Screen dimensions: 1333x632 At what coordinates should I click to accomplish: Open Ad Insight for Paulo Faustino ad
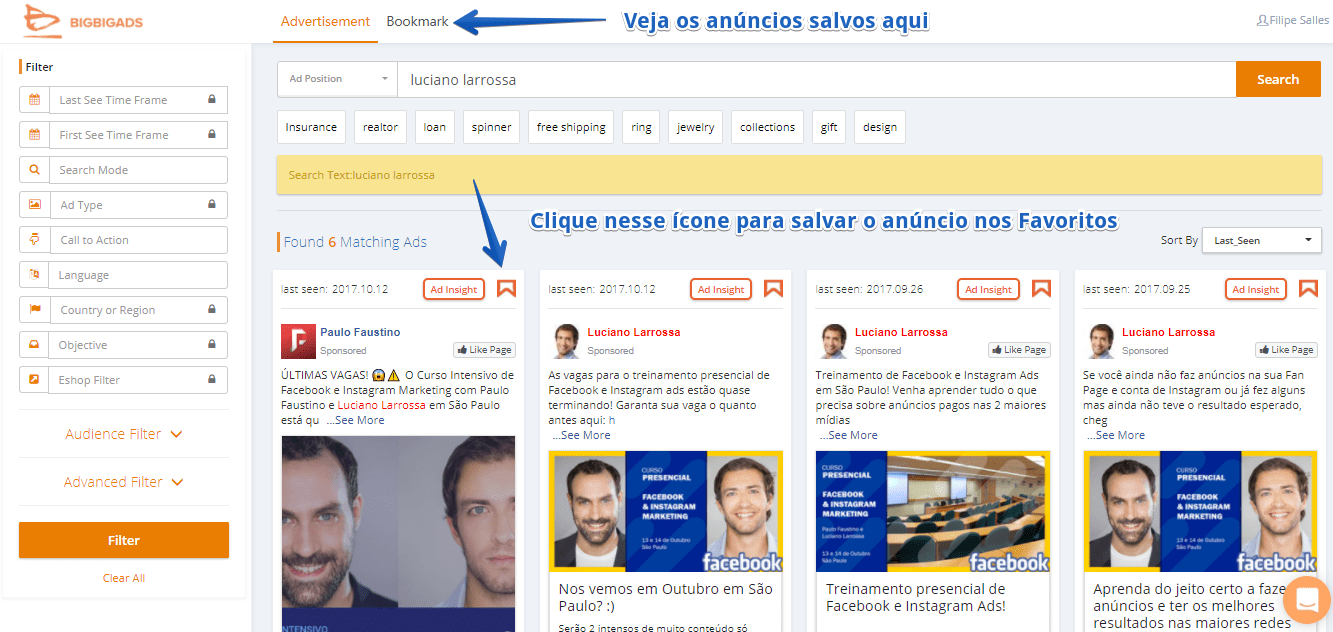point(454,289)
